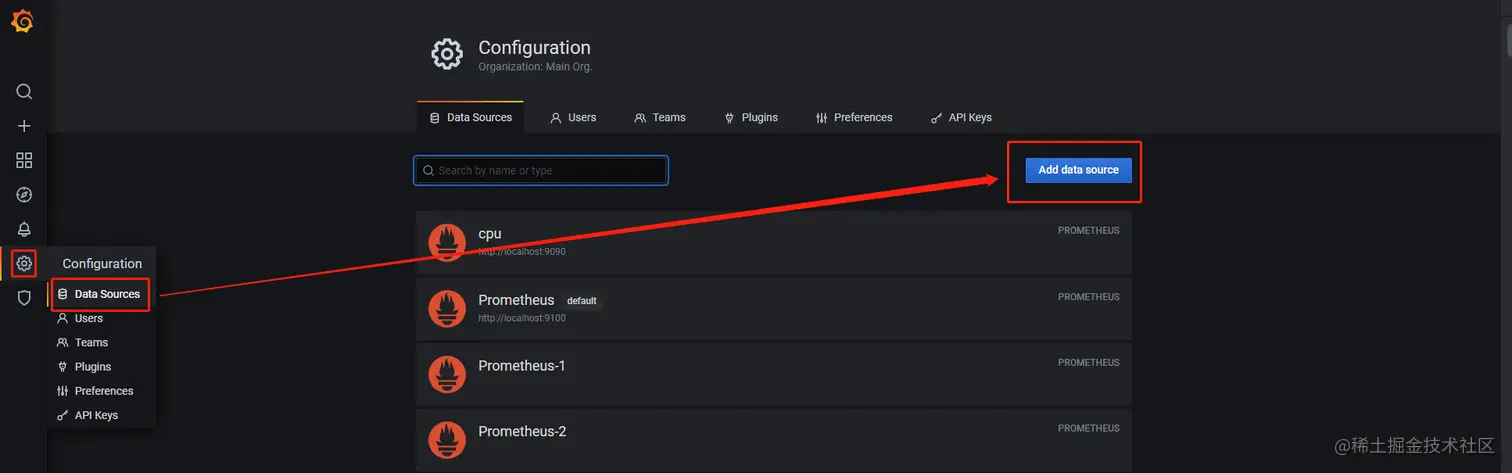Click the PROMETHEUS type label on the cpu row
The width and height of the screenshot is (1512, 473).
(1089, 231)
